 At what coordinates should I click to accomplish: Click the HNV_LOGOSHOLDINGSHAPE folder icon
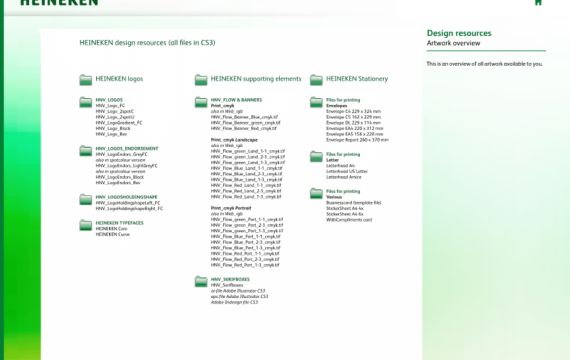(x=86, y=199)
